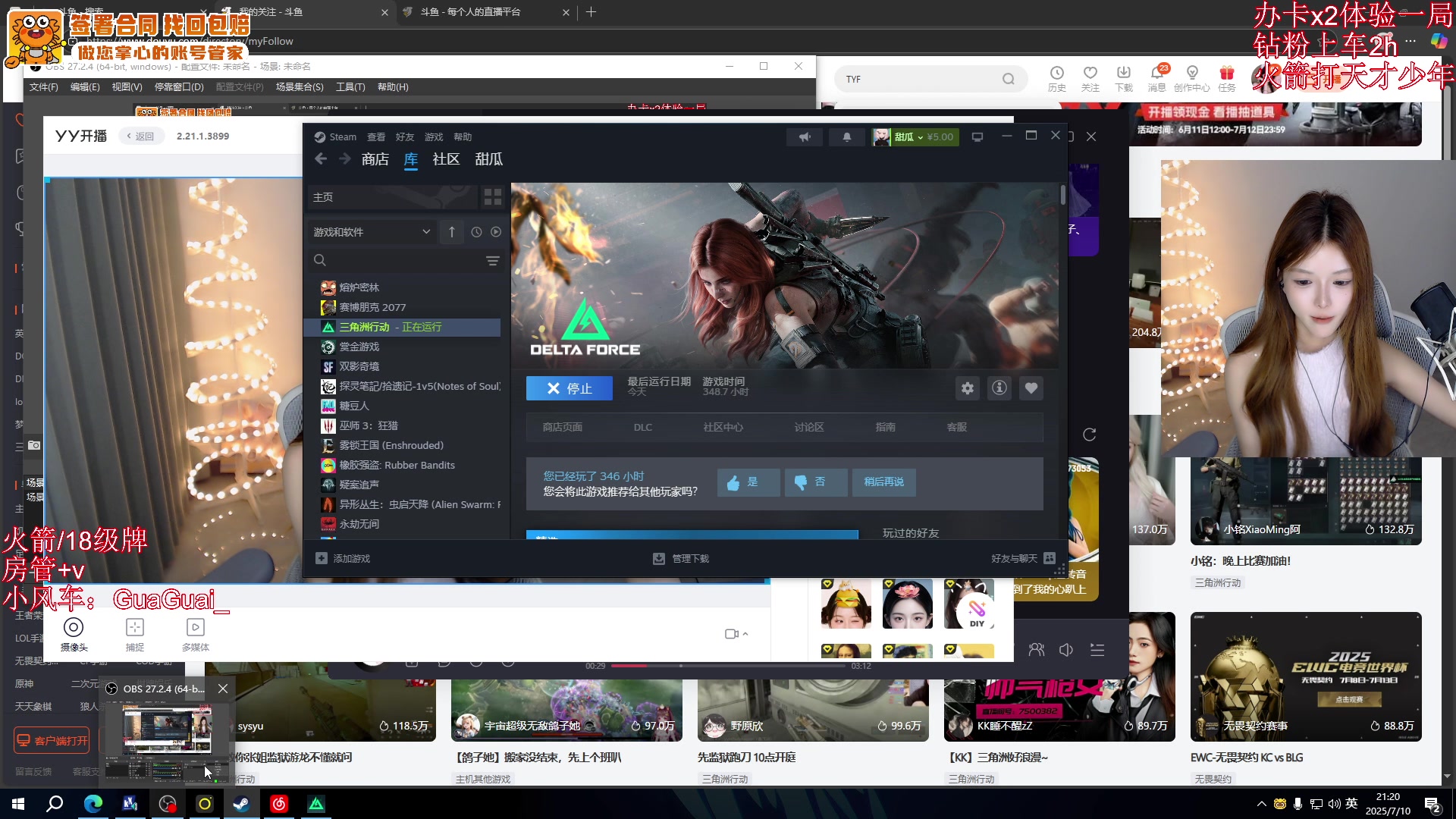Open Douyu 下载 download icon
This screenshot has width=1456, height=819.
[1124, 78]
